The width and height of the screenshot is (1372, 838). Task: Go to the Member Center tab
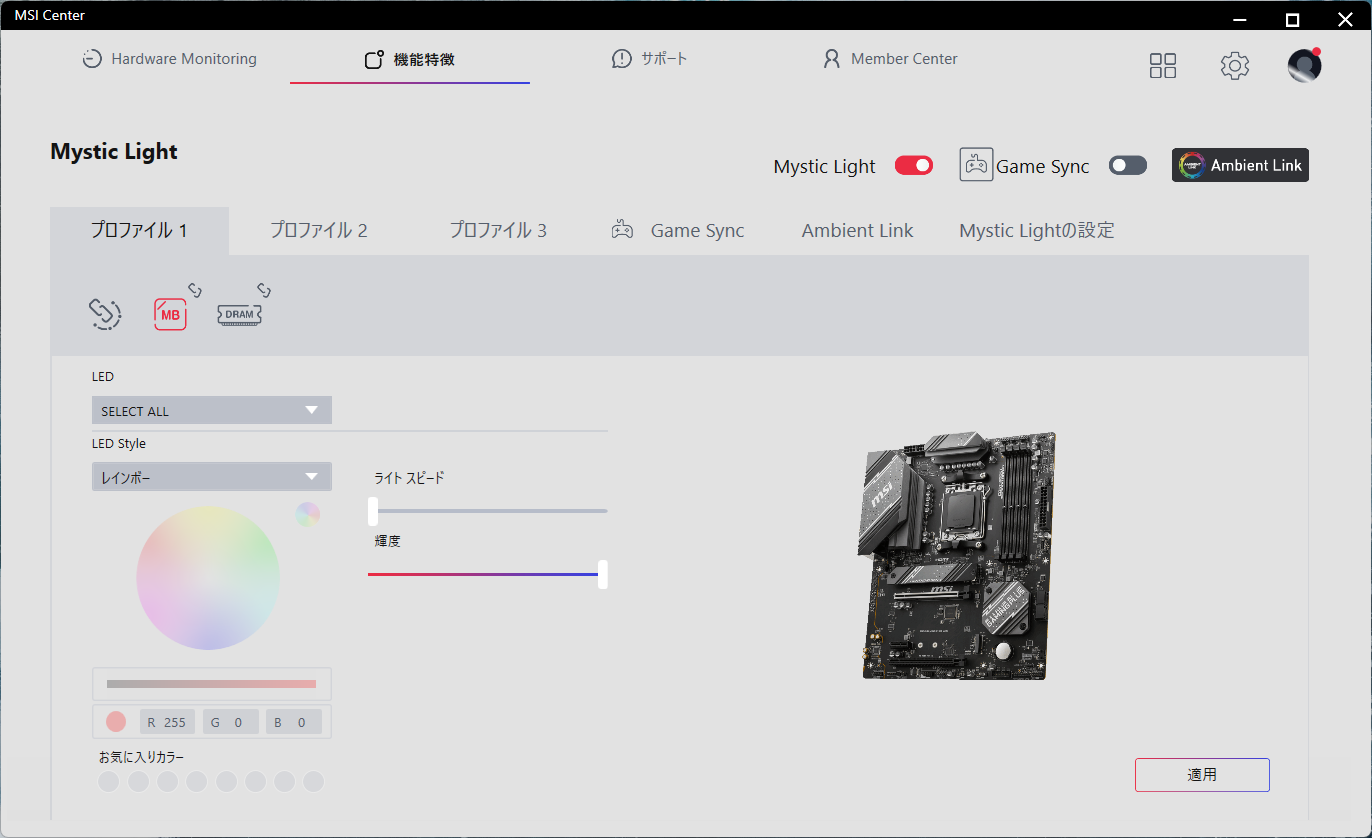click(x=890, y=59)
